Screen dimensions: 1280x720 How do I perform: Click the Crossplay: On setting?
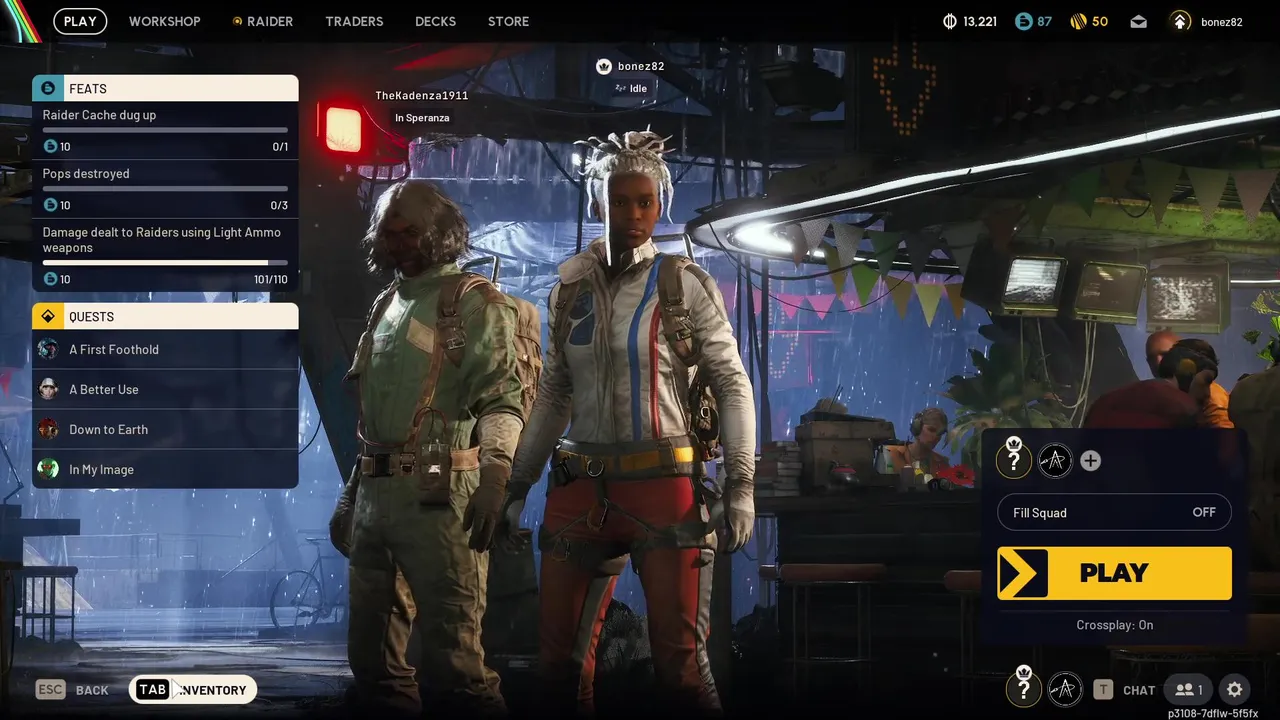pyautogui.click(x=1114, y=625)
